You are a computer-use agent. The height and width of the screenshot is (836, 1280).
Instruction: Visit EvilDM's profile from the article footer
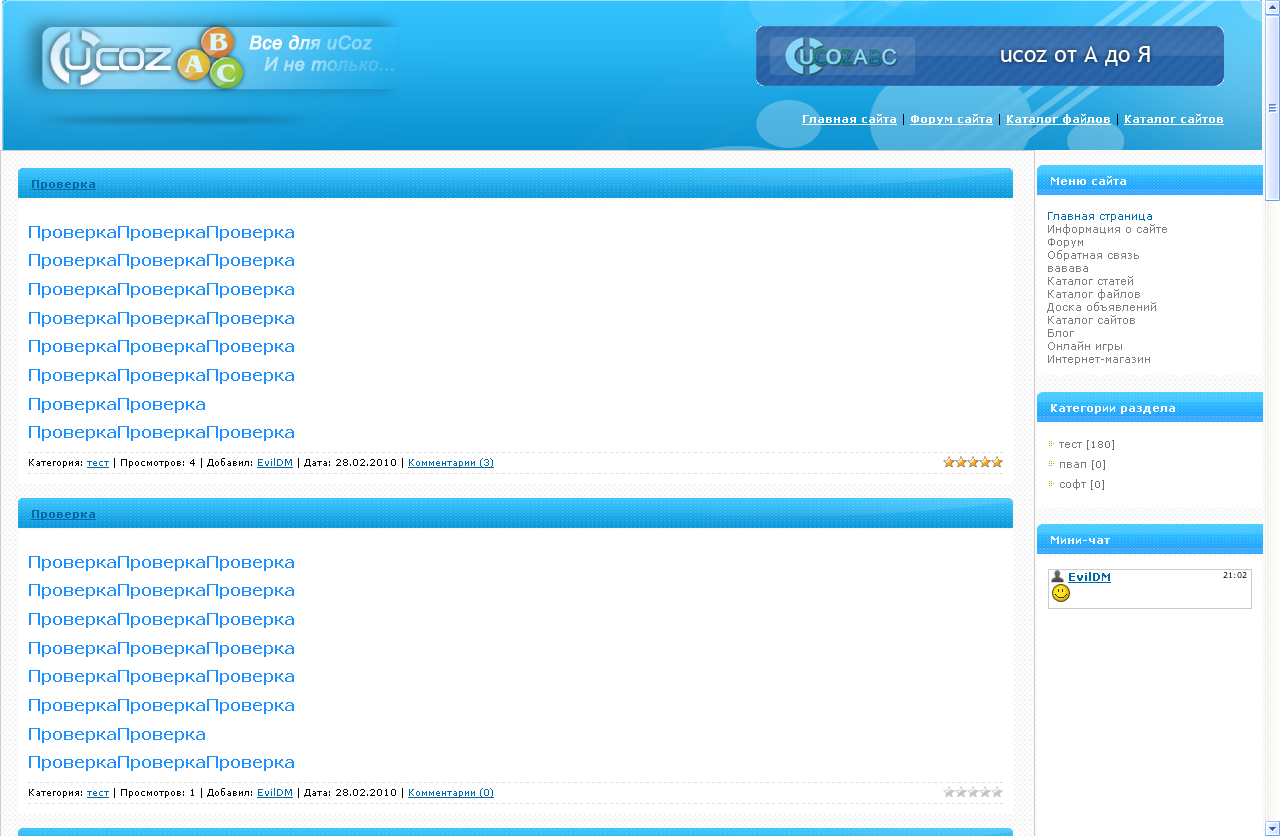point(274,462)
